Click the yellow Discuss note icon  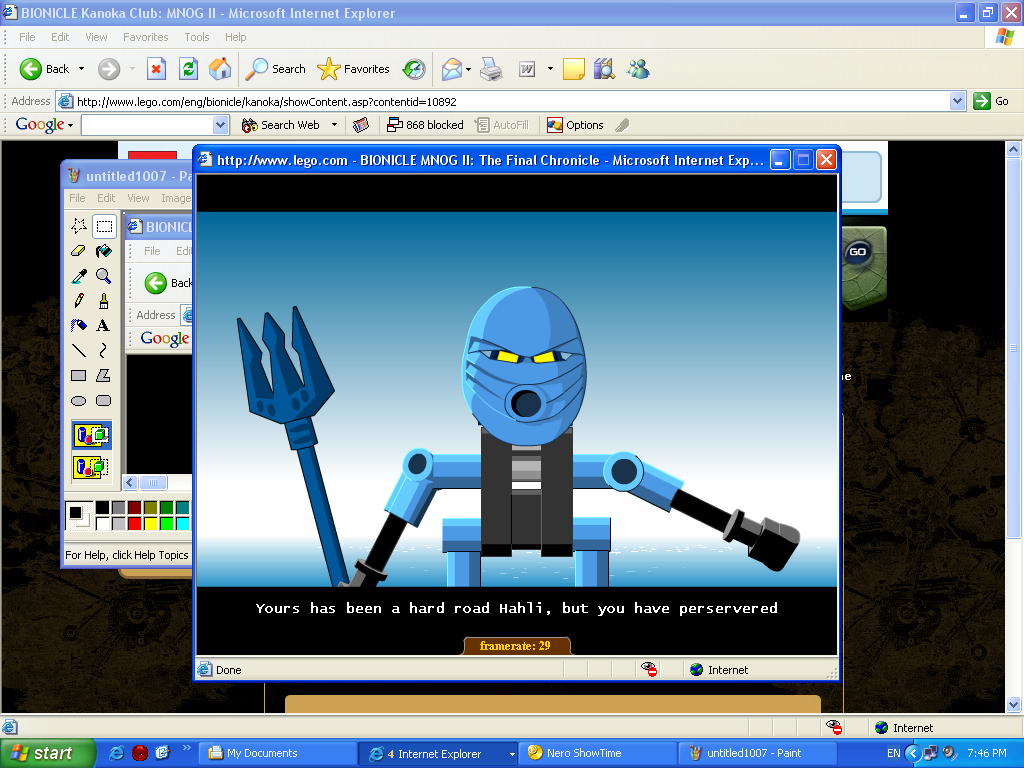click(x=573, y=69)
